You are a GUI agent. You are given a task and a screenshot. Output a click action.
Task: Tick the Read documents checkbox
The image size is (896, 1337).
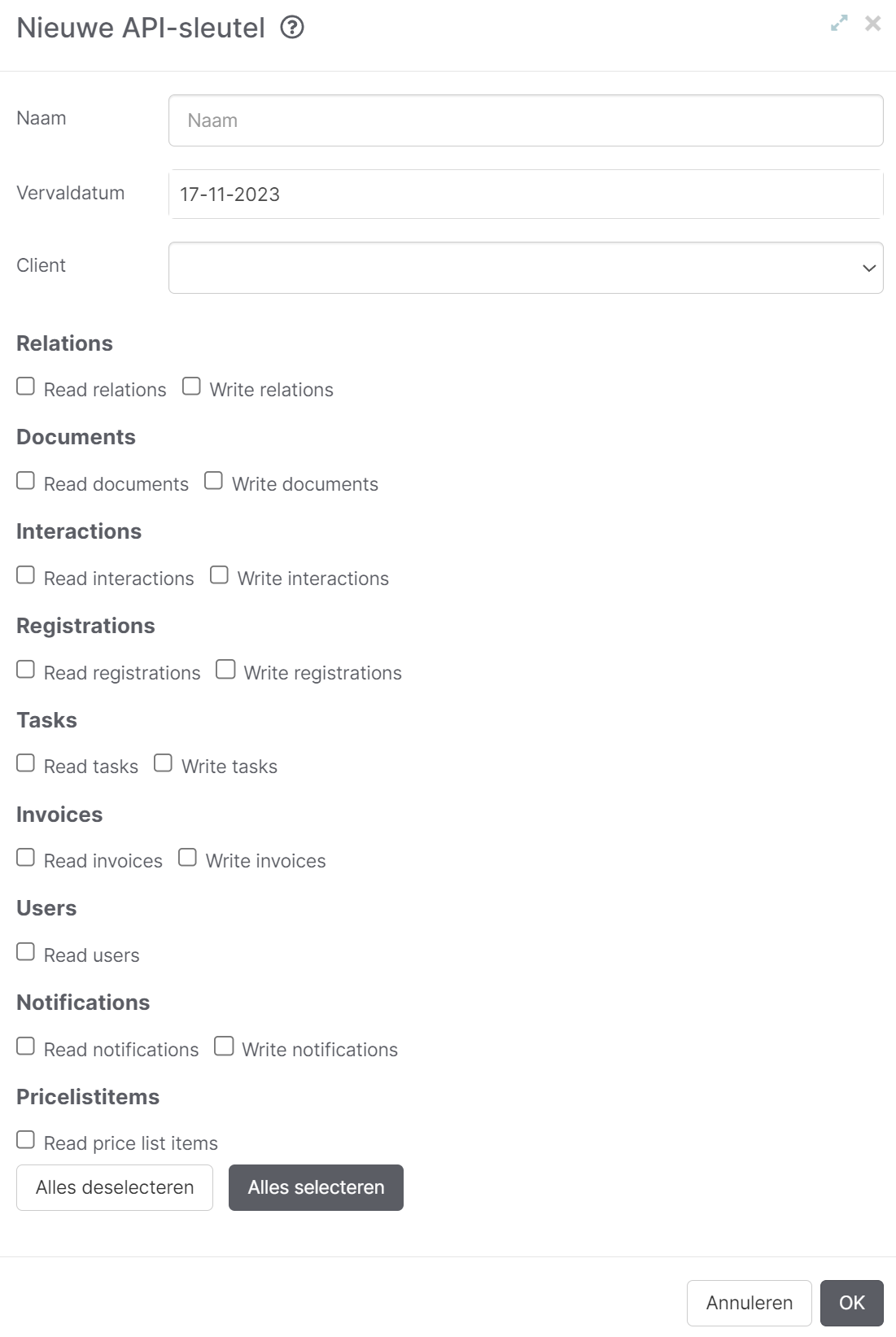(x=26, y=481)
